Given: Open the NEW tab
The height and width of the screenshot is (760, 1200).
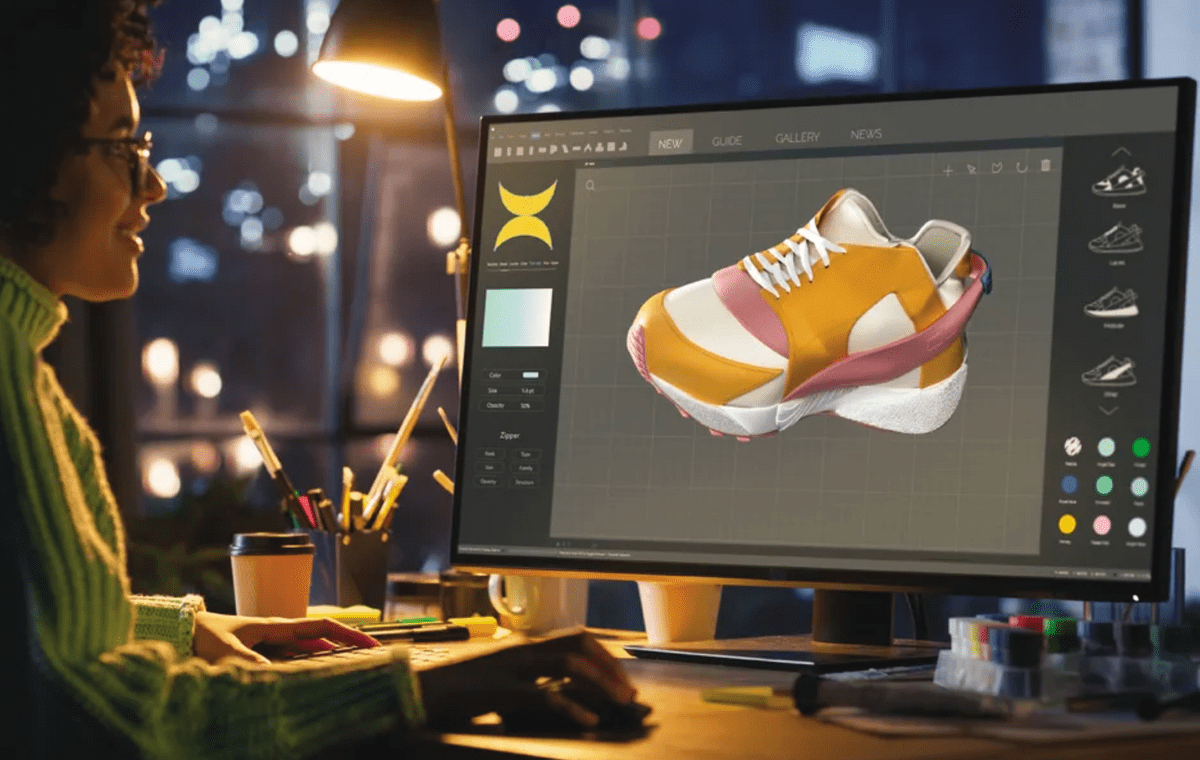Looking at the screenshot, I should click(670, 143).
